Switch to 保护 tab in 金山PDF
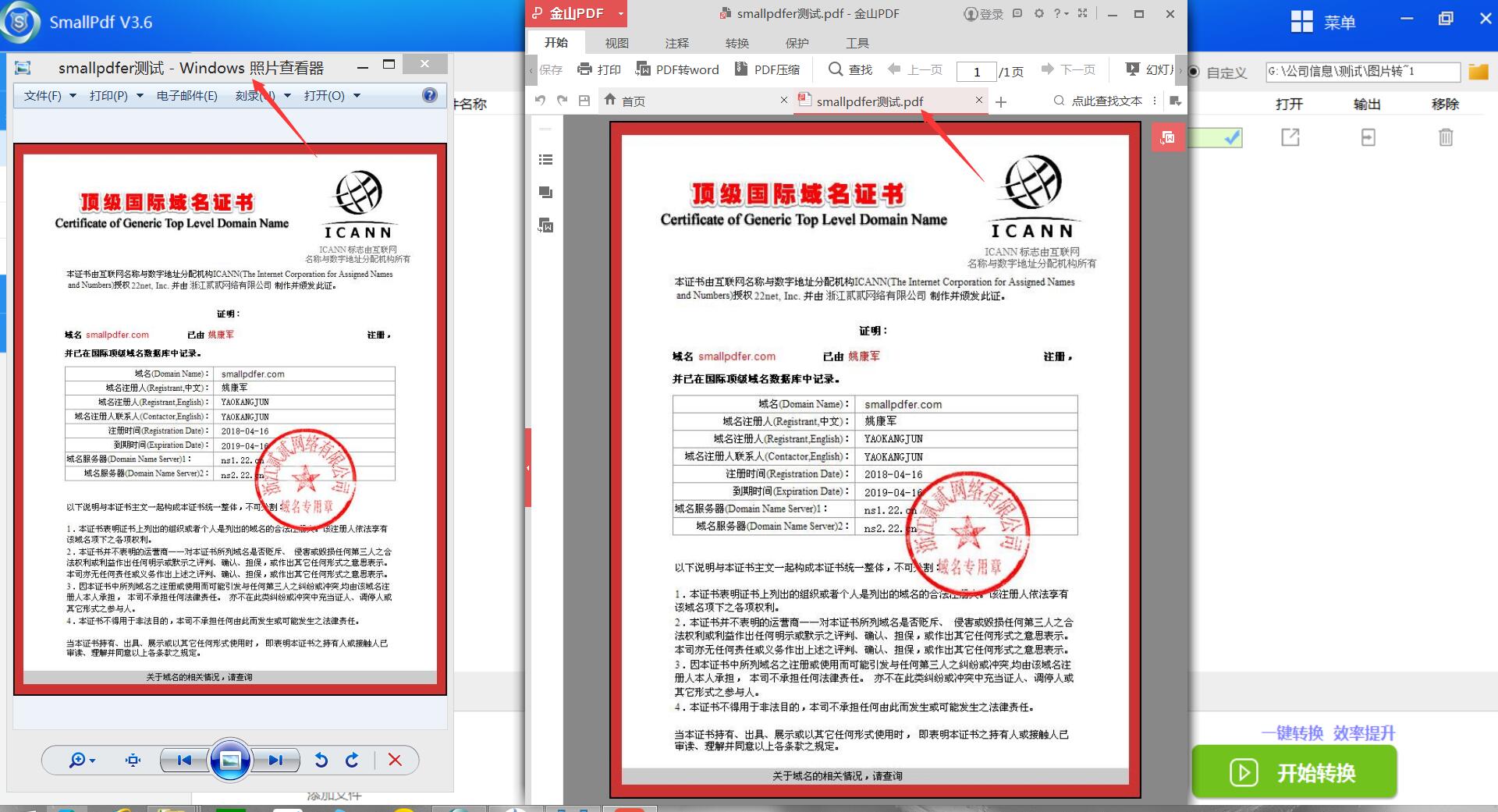This screenshot has width=1498, height=812. [797, 43]
